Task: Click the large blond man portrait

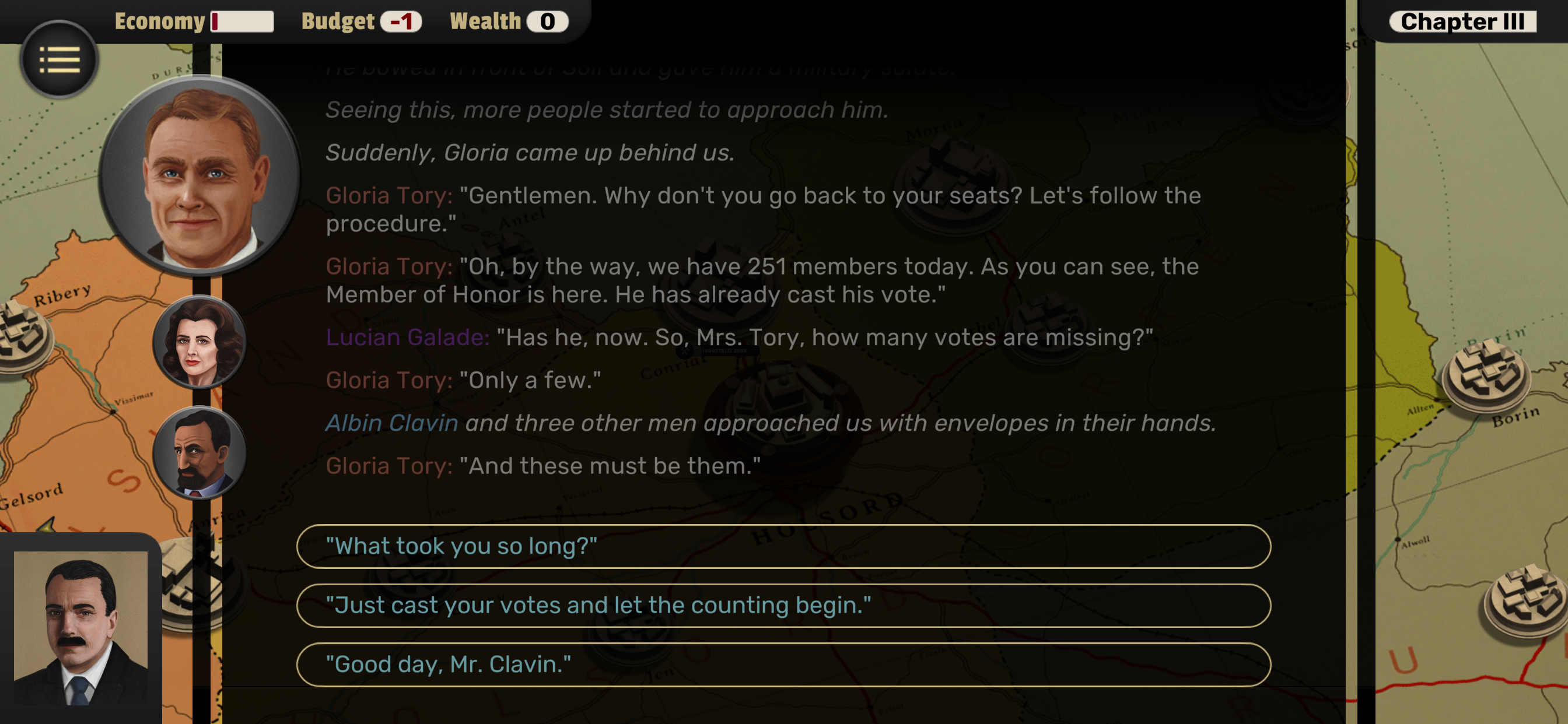Action: (199, 175)
